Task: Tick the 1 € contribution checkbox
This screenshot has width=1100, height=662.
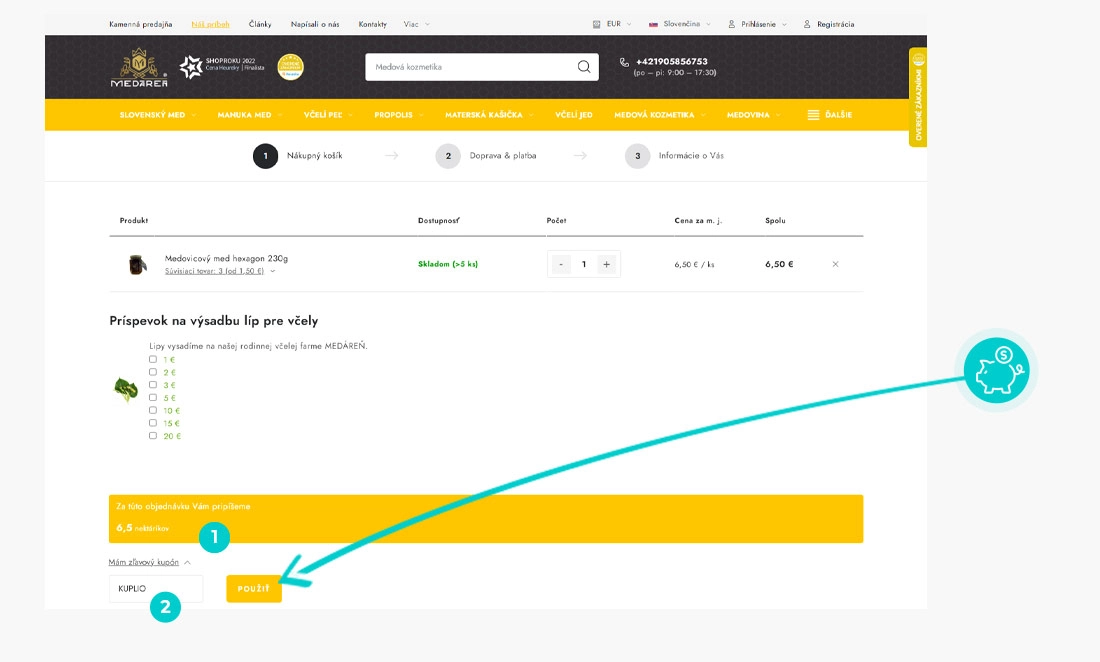Action: 153,359
